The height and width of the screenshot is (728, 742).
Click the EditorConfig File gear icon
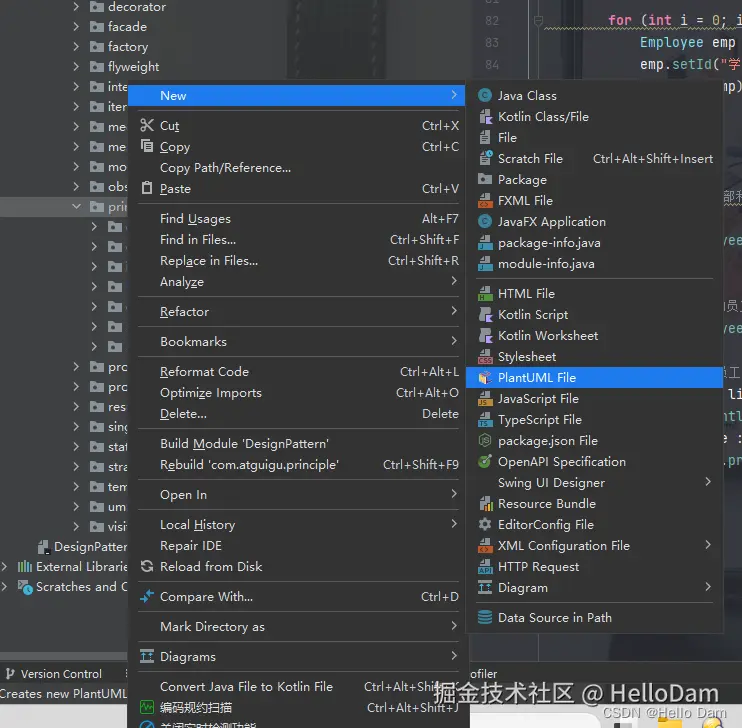485,524
